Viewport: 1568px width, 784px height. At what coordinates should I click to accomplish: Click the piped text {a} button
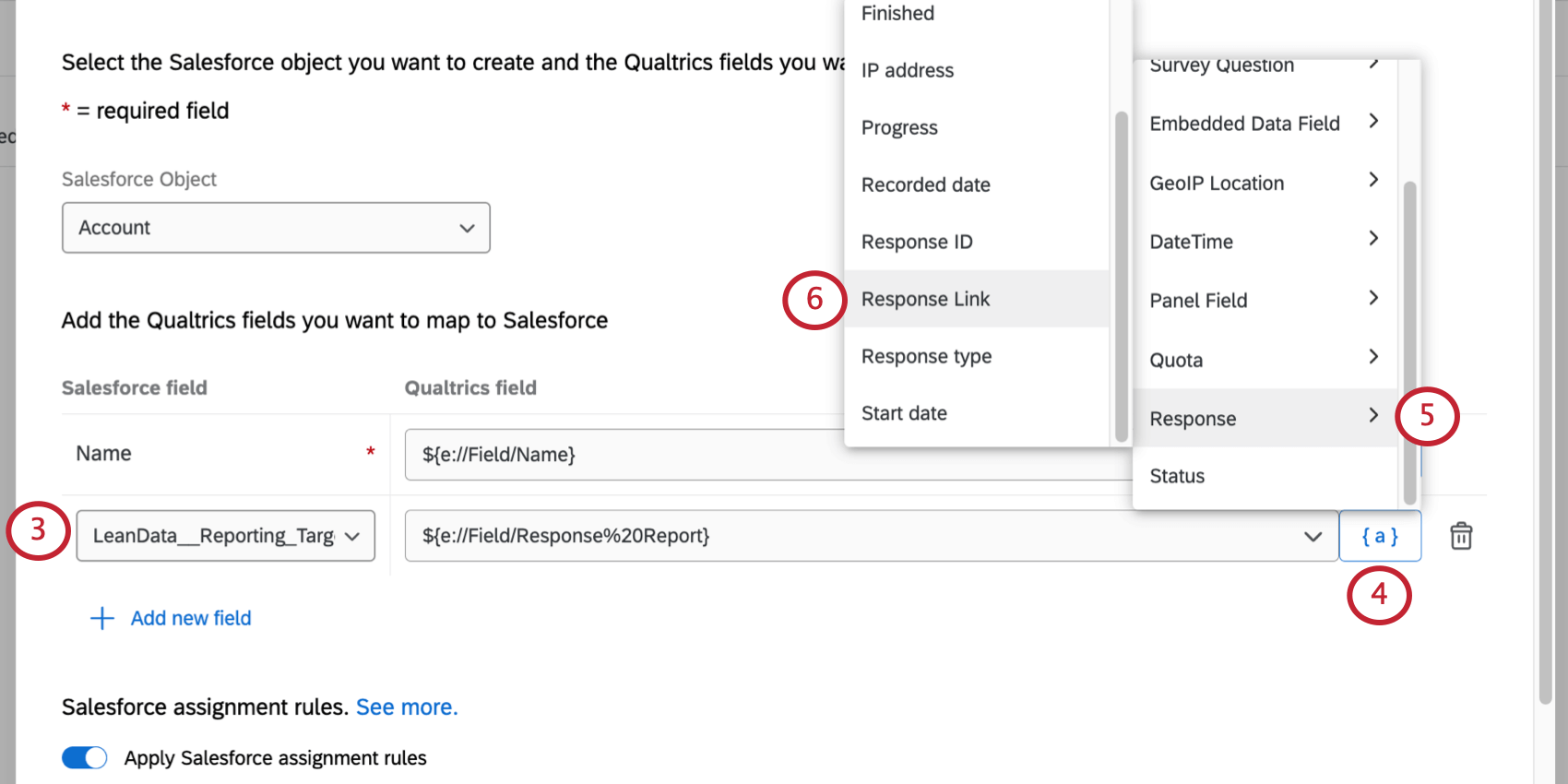[1380, 536]
